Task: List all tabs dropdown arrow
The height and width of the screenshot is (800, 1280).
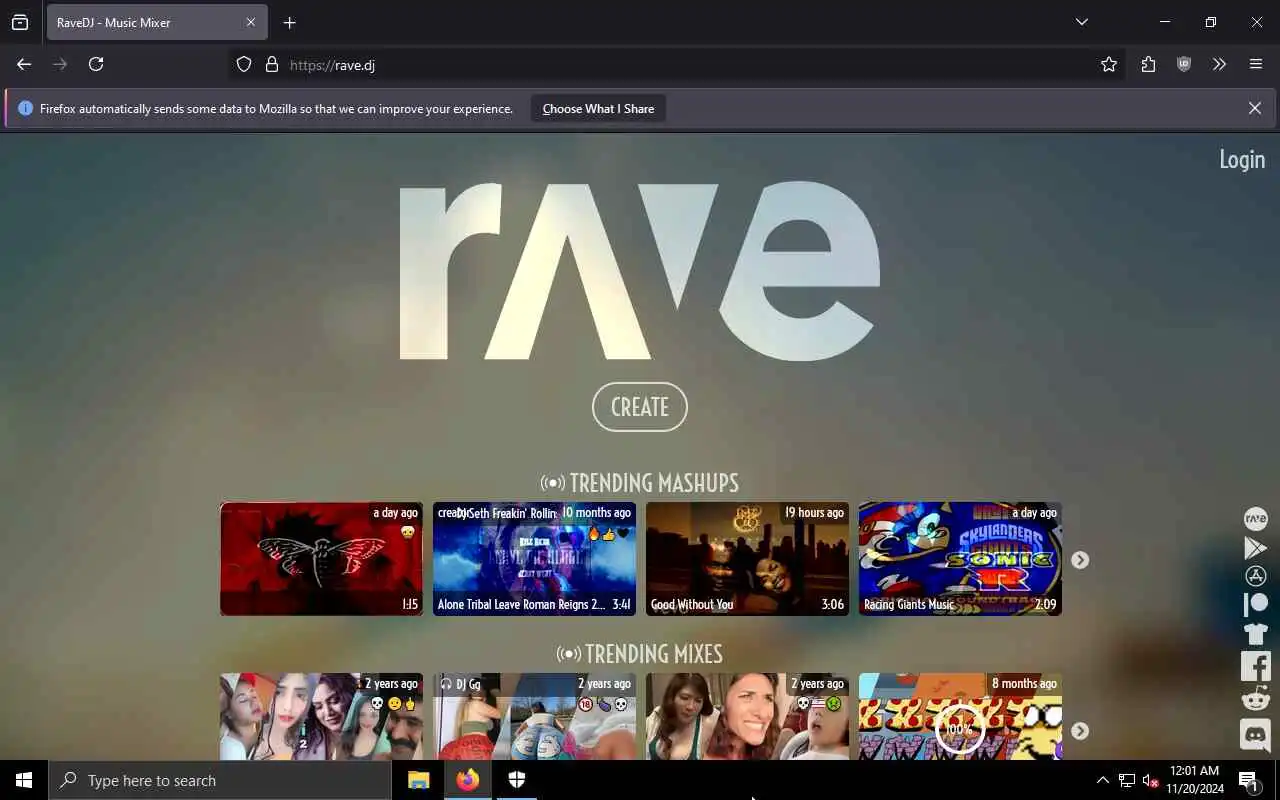Action: (x=1081, y=22)
